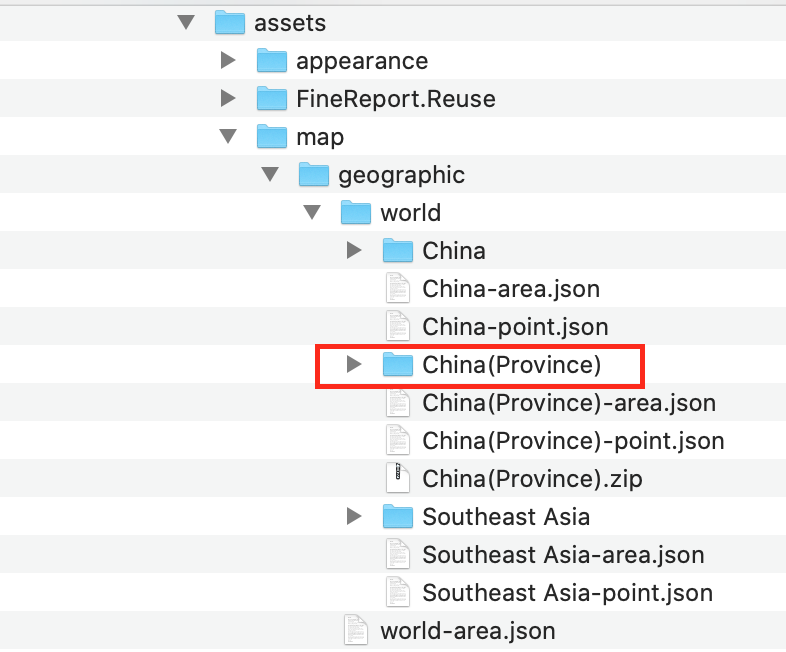Click the China(Province)-point.json file icon

coord(398,440)
